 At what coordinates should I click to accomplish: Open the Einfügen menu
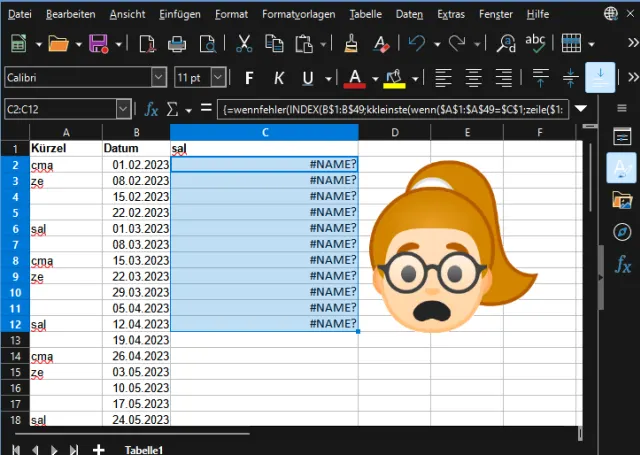click(179, 15)
